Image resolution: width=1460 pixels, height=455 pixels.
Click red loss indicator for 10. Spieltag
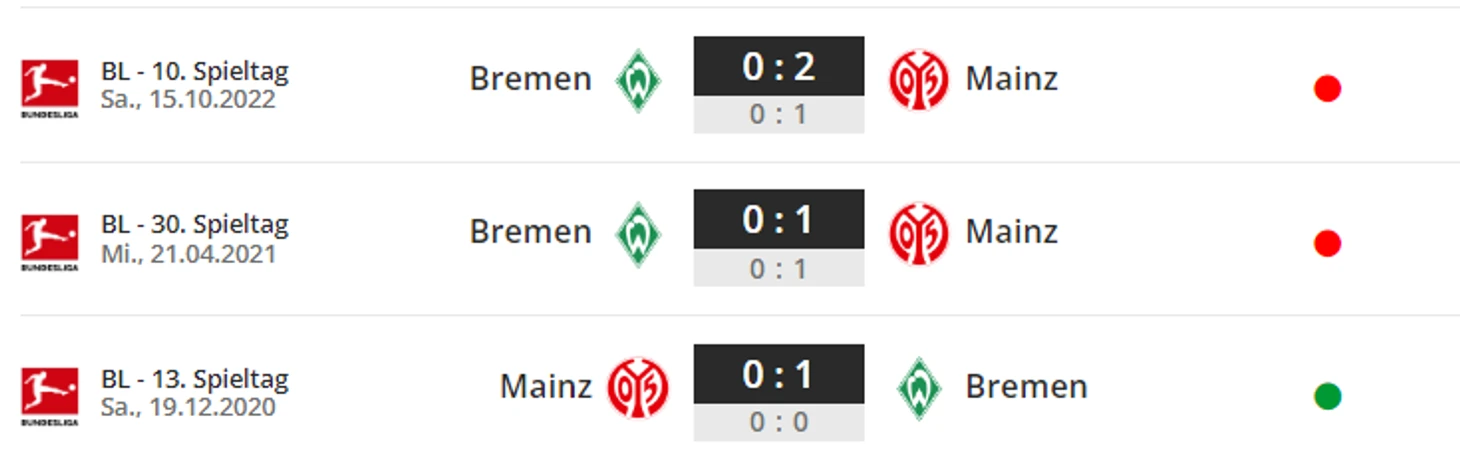pyautogui.click(x=1327, y=89)
